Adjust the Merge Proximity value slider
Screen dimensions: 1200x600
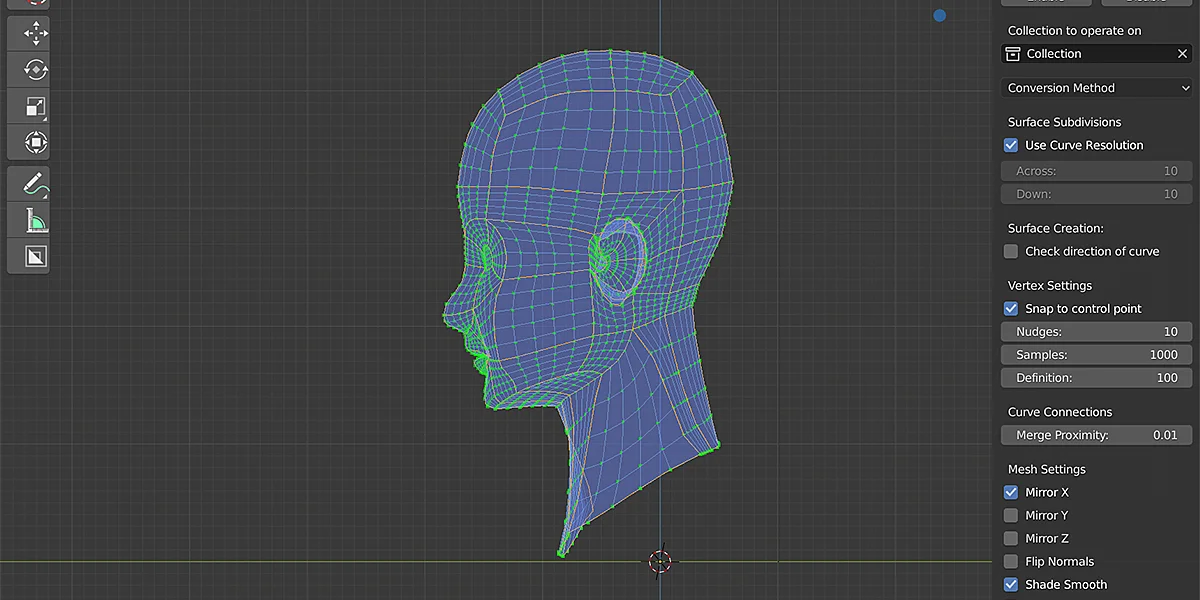click(1095, 435)
